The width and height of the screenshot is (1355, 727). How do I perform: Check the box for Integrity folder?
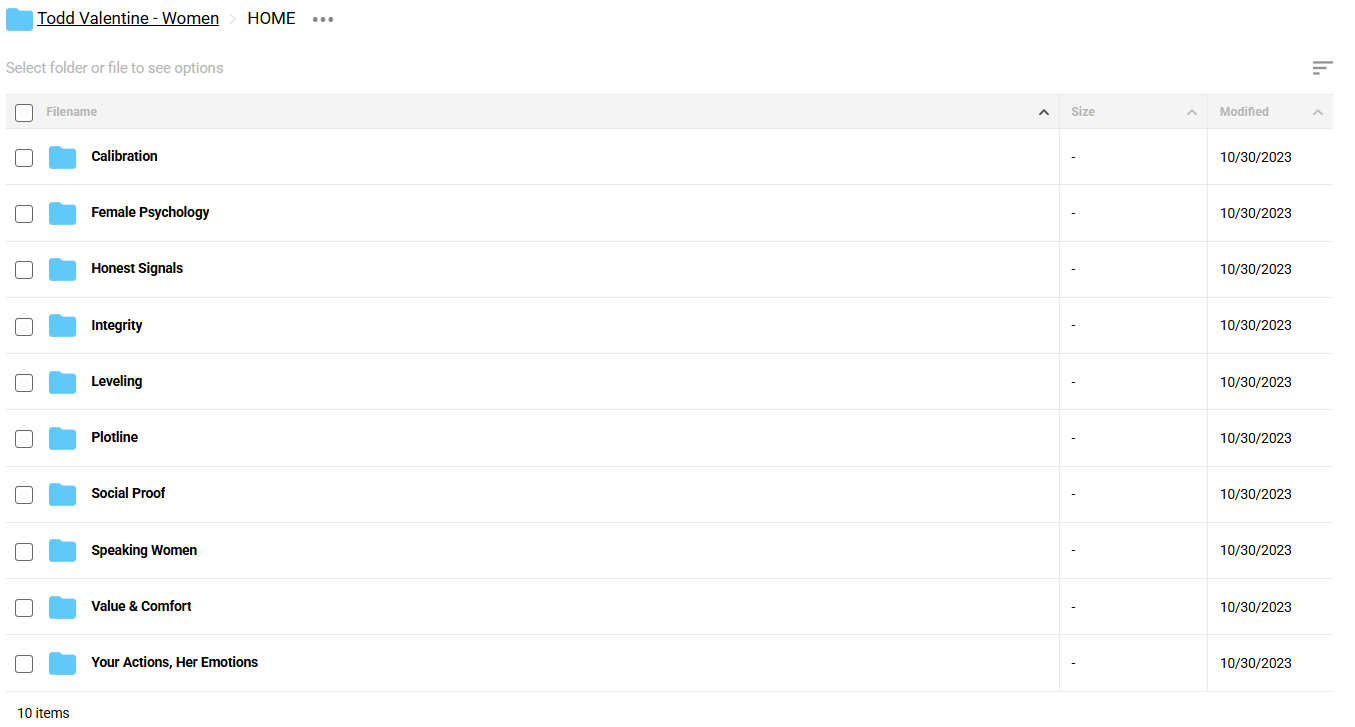(x=24, y=326)
